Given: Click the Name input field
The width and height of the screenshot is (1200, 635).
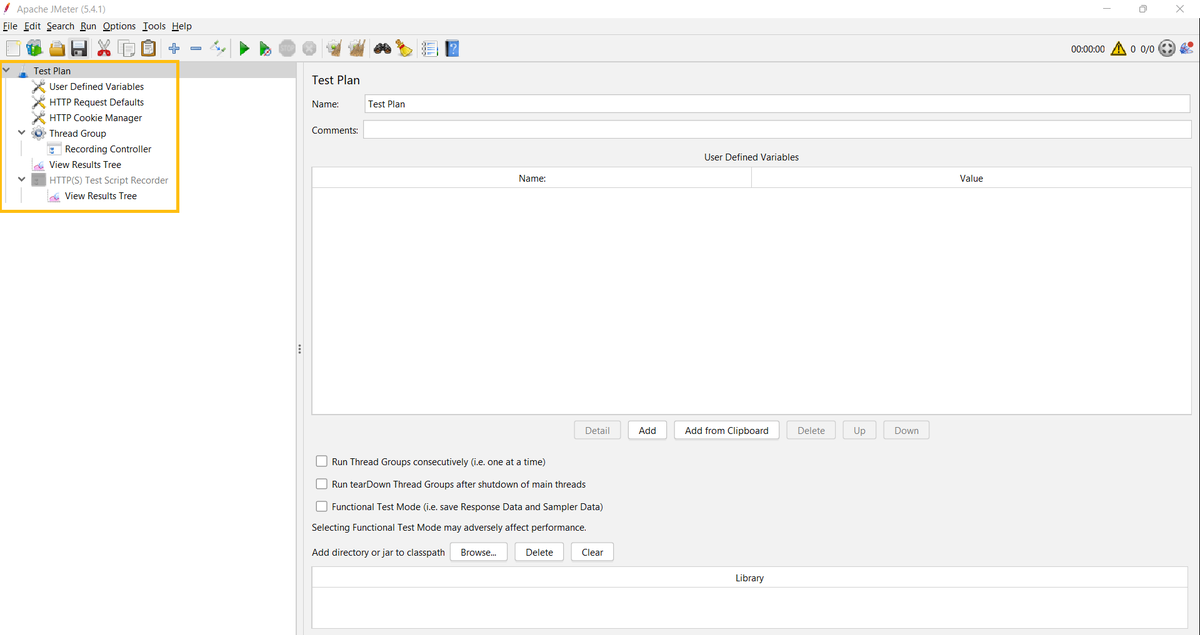Looking at the screenshot, I should point(777,104).
